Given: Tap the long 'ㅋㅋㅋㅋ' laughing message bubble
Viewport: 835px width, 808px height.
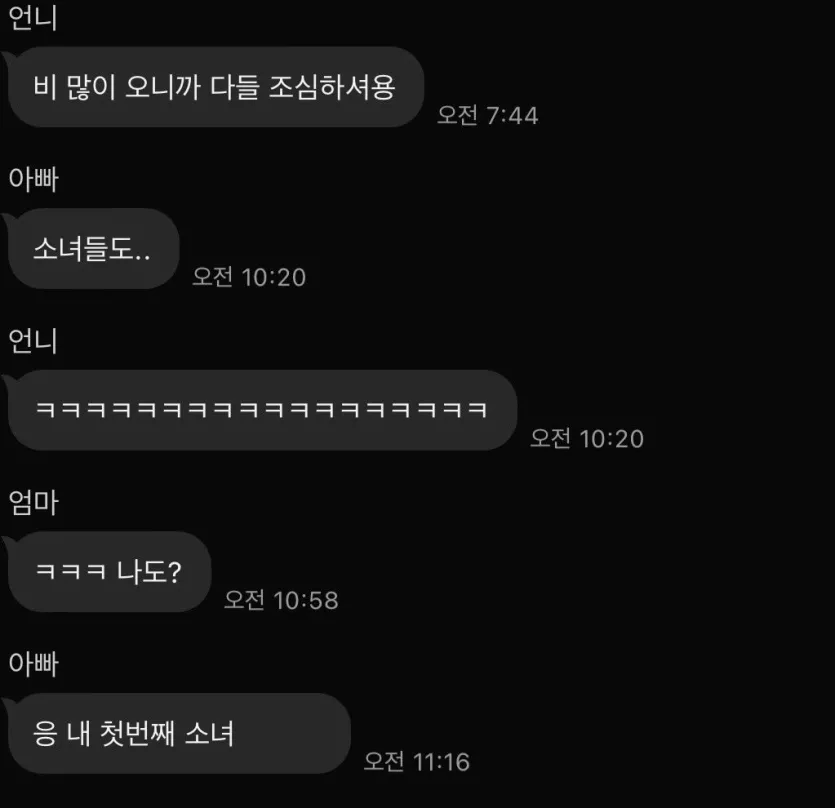Looking at the screenshot, I should 261,410.
